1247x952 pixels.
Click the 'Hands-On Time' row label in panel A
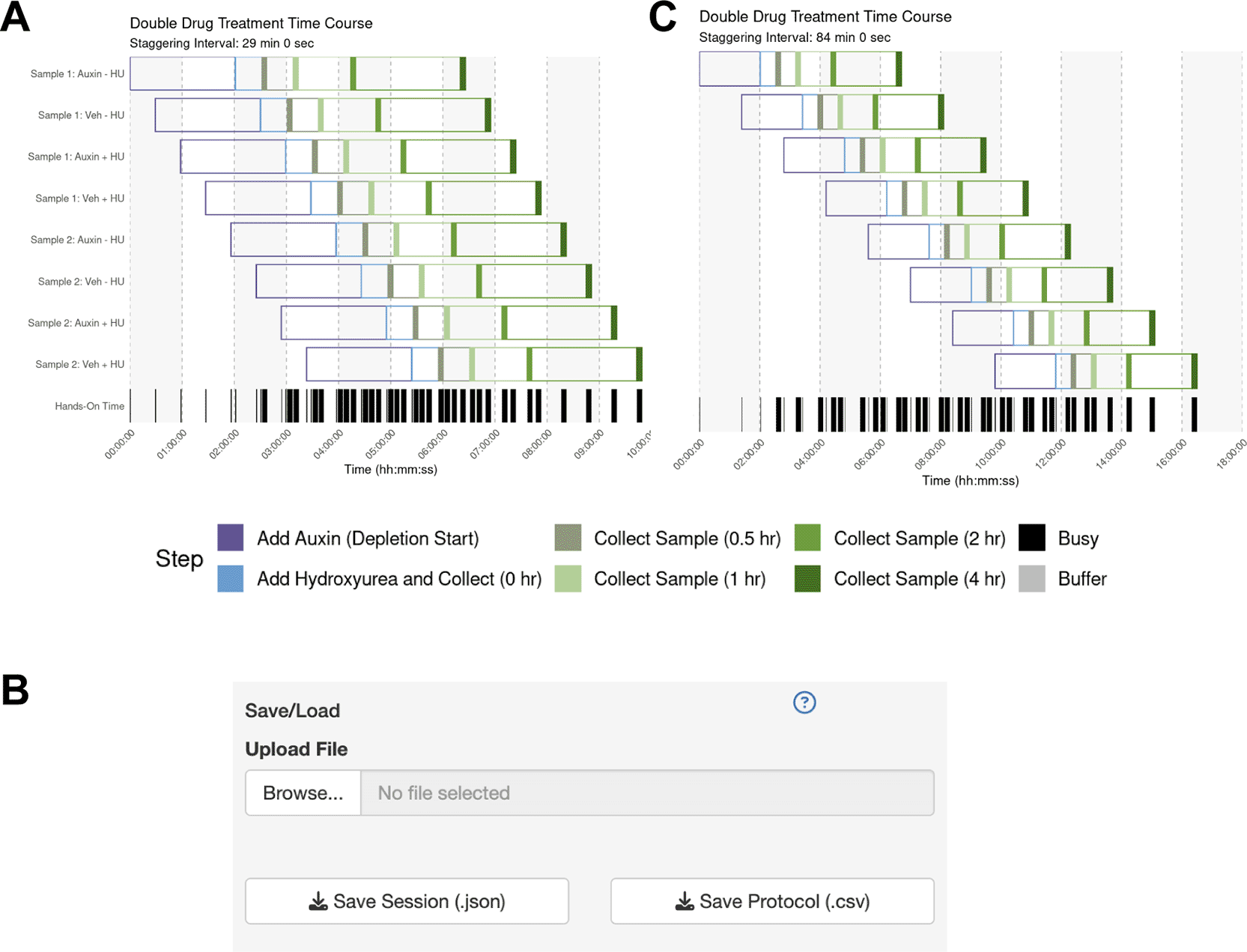click(89, 407)
